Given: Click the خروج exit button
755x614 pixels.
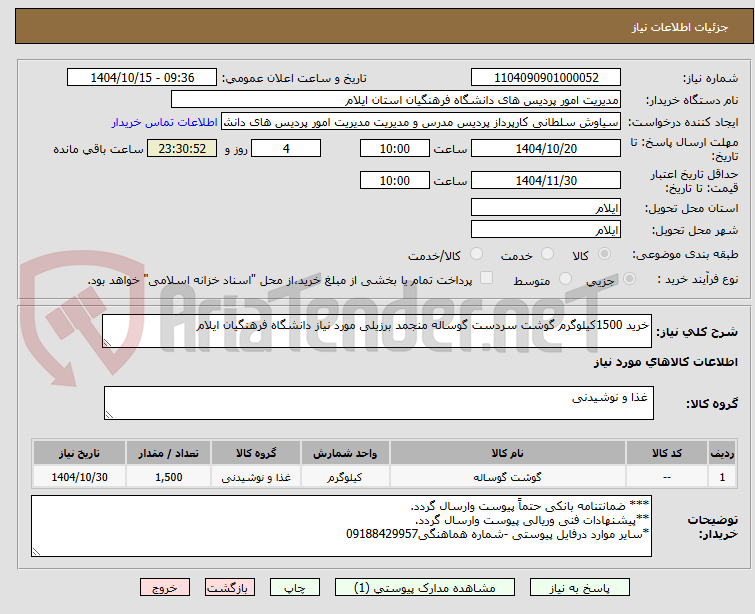Looking at the screenshot, I should pyautogui.click(x=165, y=588).
